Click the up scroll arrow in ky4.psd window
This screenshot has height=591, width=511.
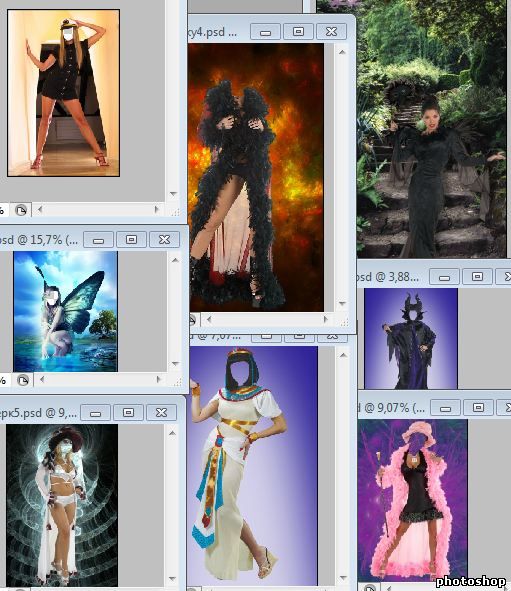coord(342,52)
